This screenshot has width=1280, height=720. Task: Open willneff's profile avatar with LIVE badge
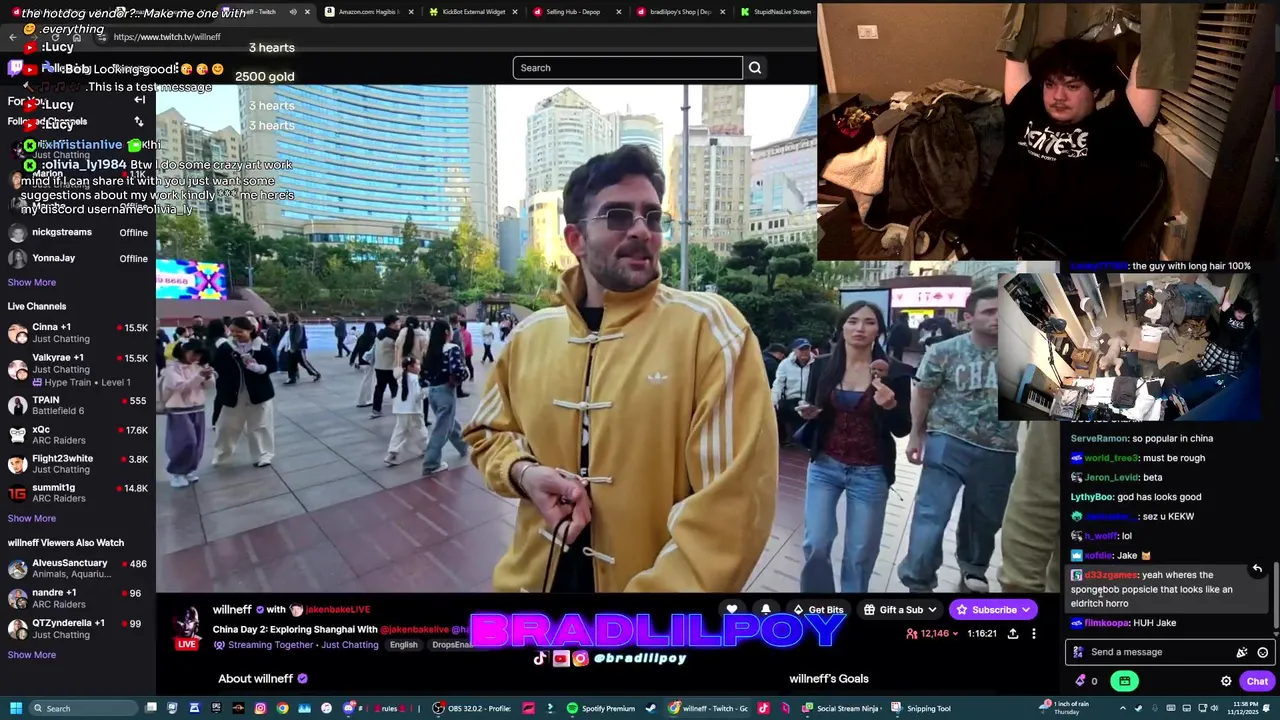click(187, 627)
